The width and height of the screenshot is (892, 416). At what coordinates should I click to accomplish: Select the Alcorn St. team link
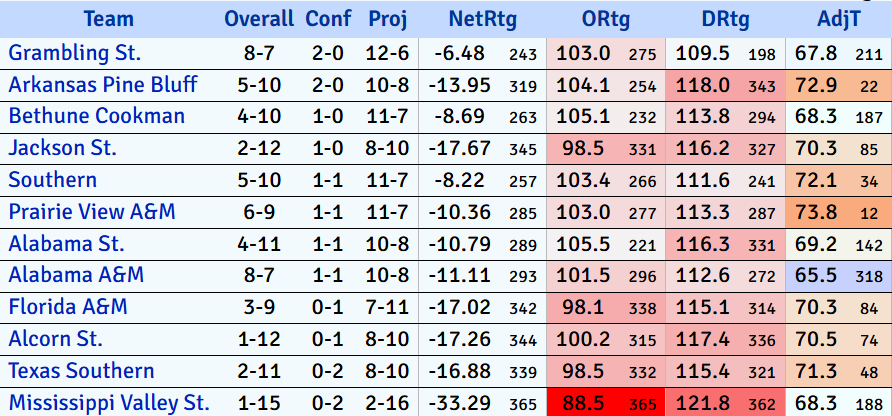[58, 339]
